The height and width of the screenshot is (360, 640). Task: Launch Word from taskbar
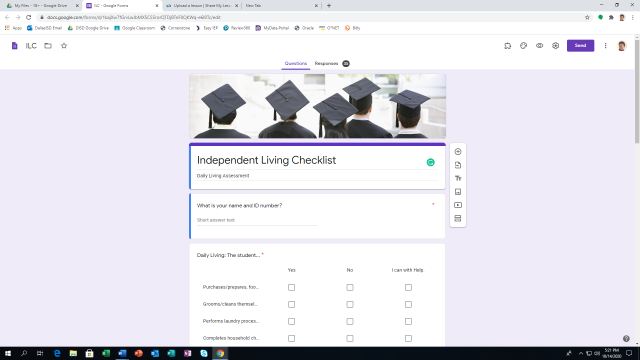pyautogui.click(x=122, y=353)
